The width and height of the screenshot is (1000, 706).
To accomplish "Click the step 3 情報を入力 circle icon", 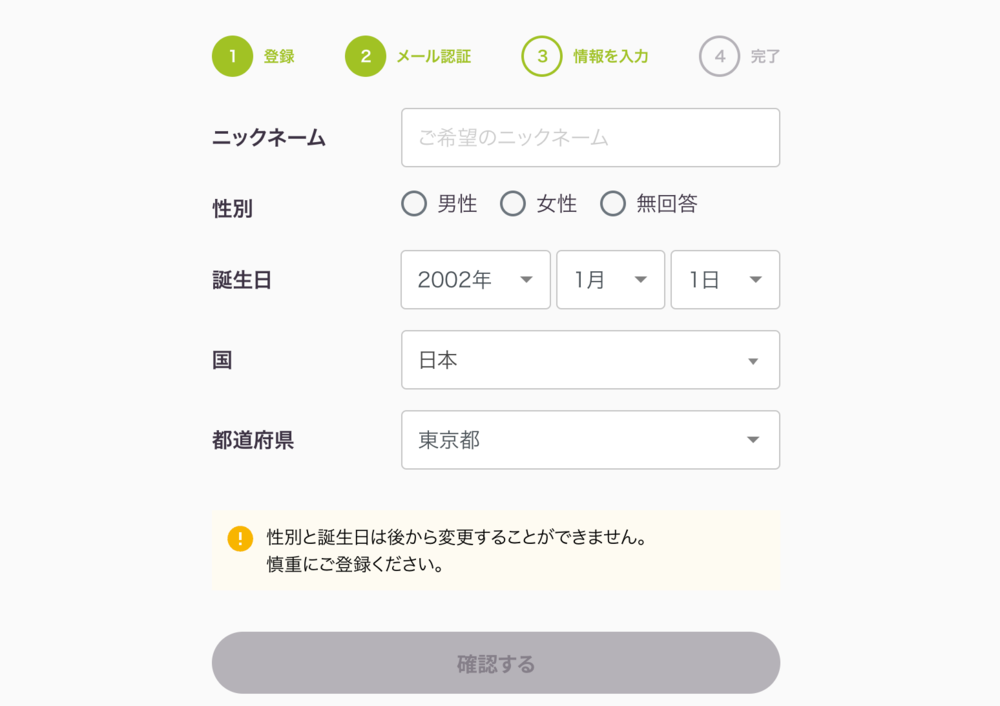I will [x=542, y=56].
